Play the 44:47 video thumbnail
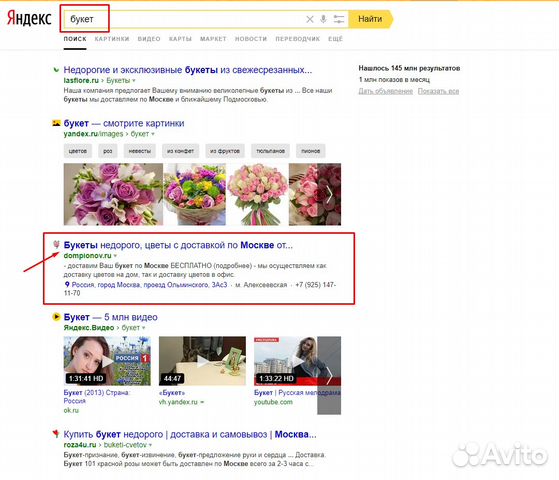 click(x=202, y=361)
